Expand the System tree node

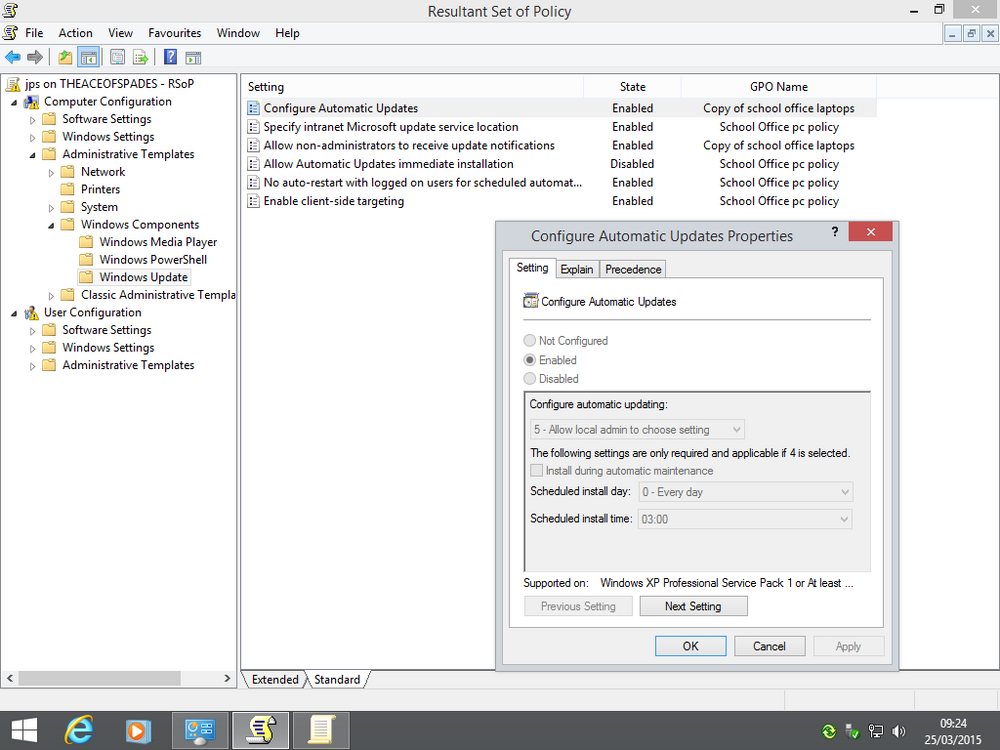click(51, 208)
